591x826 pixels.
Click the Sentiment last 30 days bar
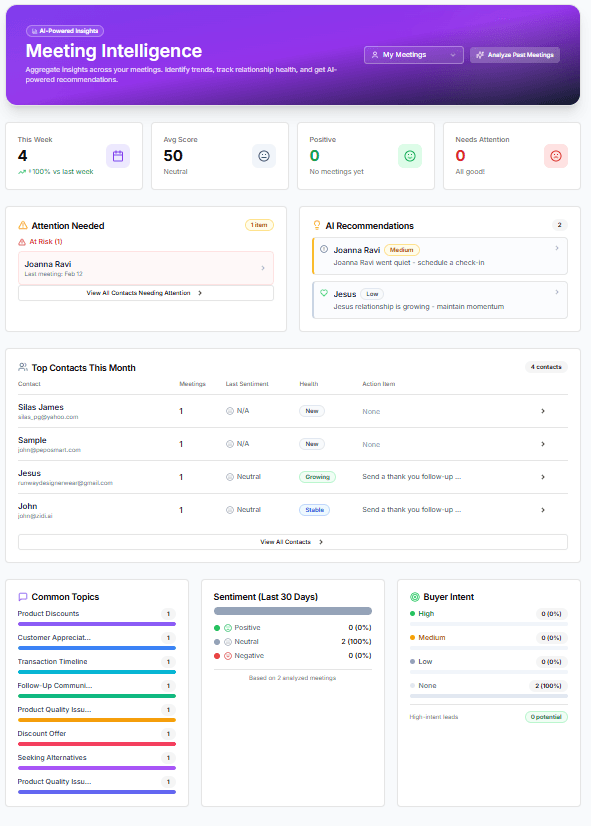(293, 611)
